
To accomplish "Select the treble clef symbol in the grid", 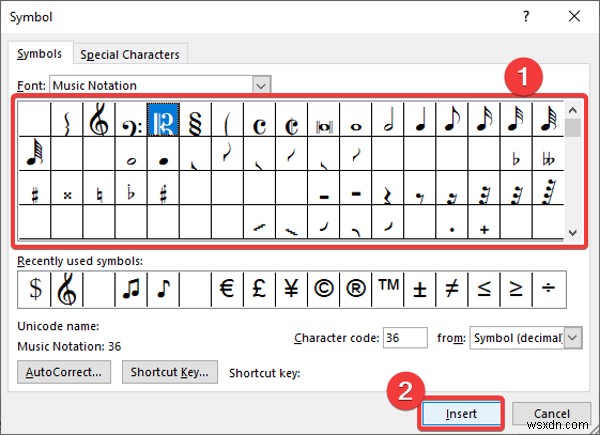I will coord(99,119).
